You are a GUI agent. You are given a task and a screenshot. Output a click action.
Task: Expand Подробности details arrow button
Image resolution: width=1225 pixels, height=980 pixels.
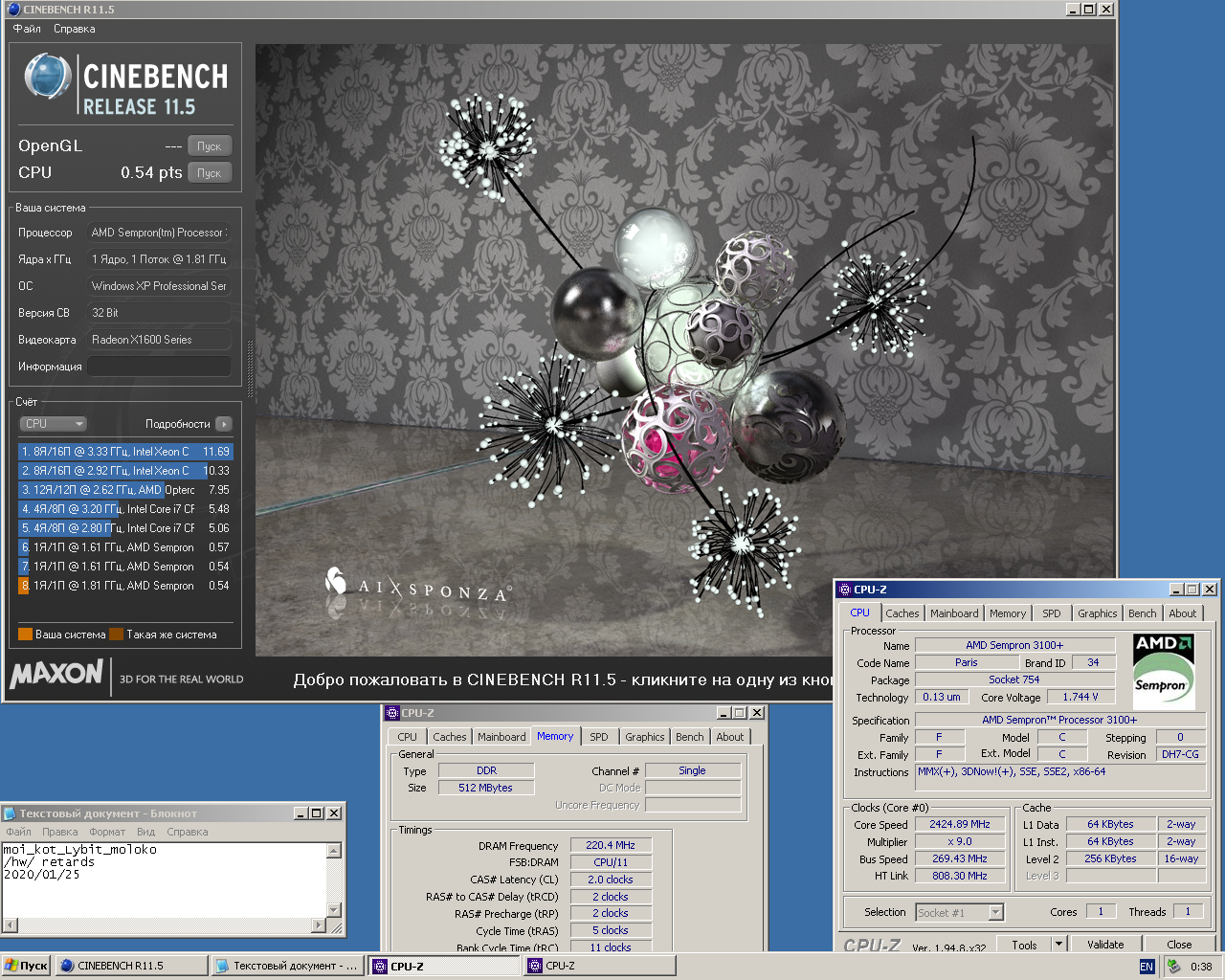click(x=224, y=424)
